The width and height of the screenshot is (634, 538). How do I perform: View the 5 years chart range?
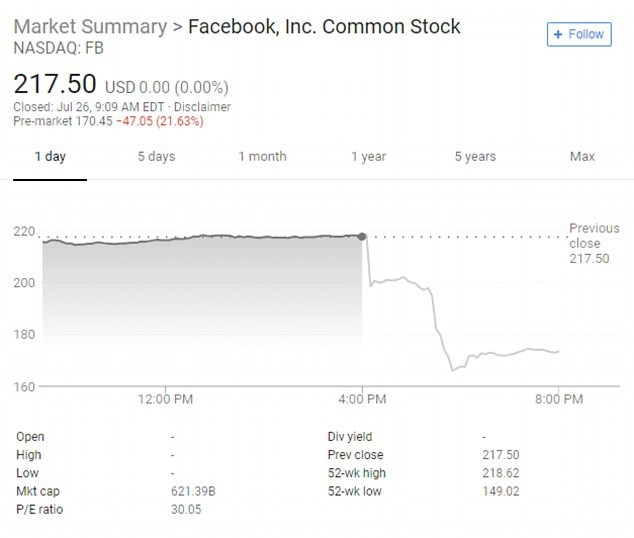coord(475,156)
